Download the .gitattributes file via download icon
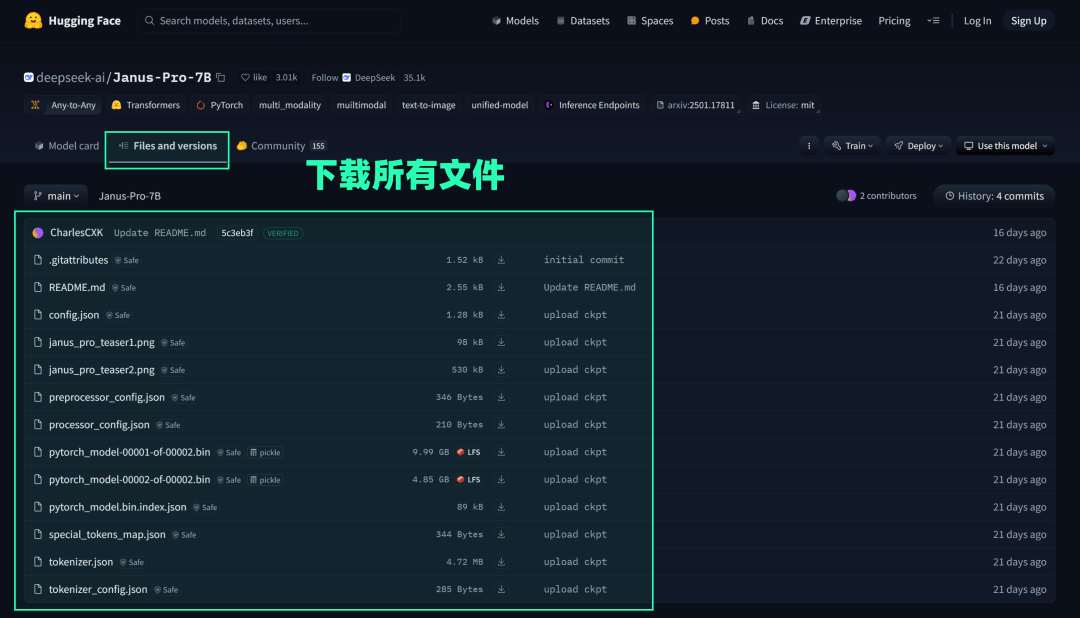 [x=501, y=260]
